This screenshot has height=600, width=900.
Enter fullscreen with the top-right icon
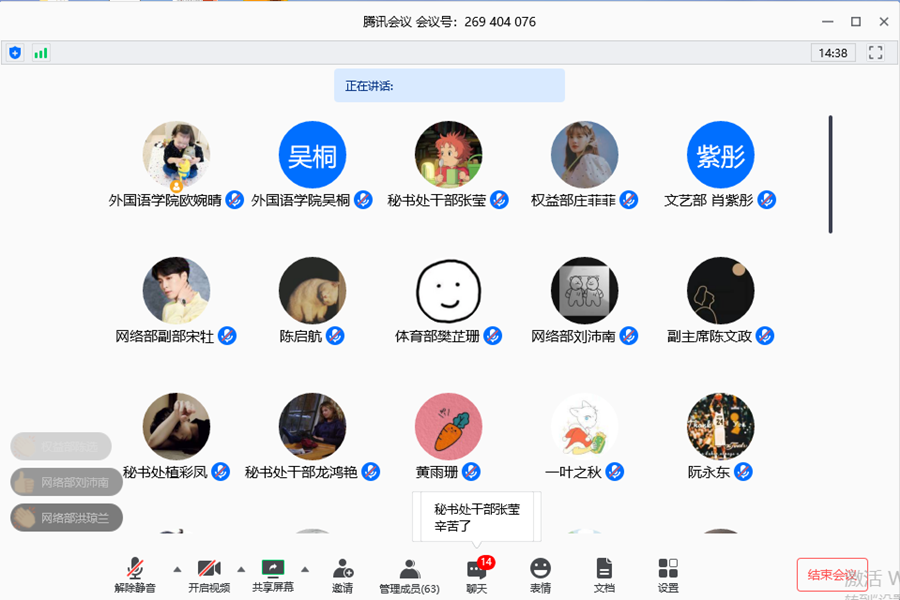pos(876,53)
